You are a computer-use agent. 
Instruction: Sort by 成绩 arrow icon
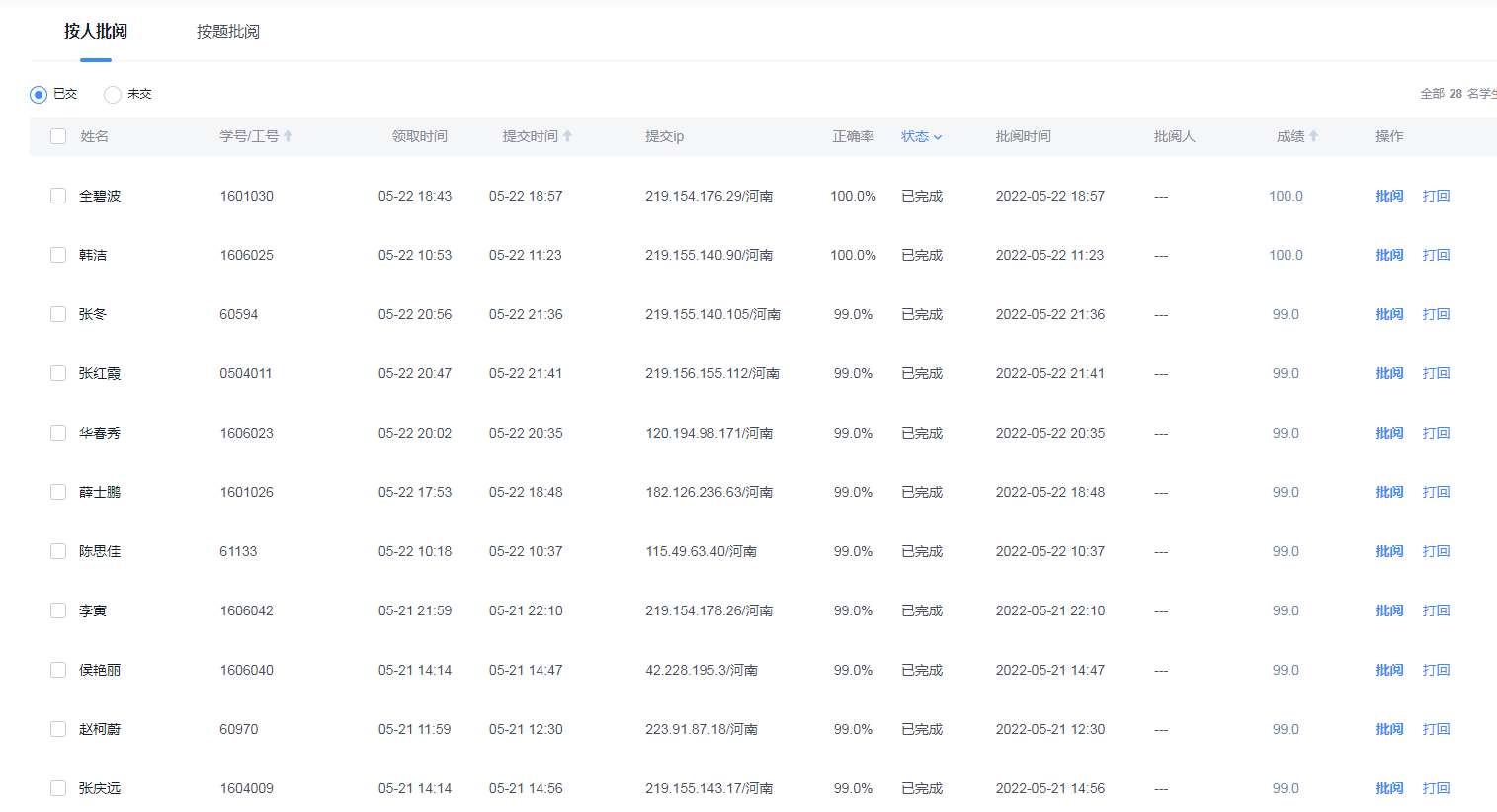[x=1313, y=136]
